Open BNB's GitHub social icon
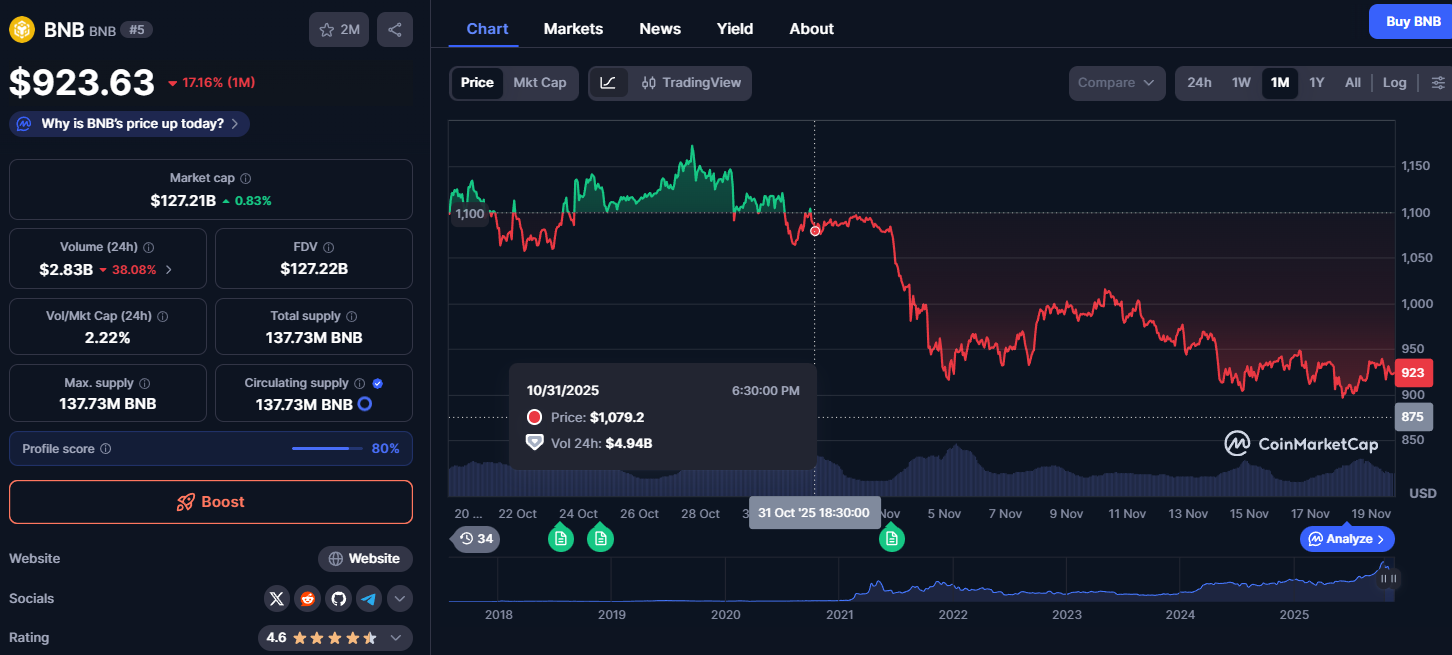 (338, 598)
